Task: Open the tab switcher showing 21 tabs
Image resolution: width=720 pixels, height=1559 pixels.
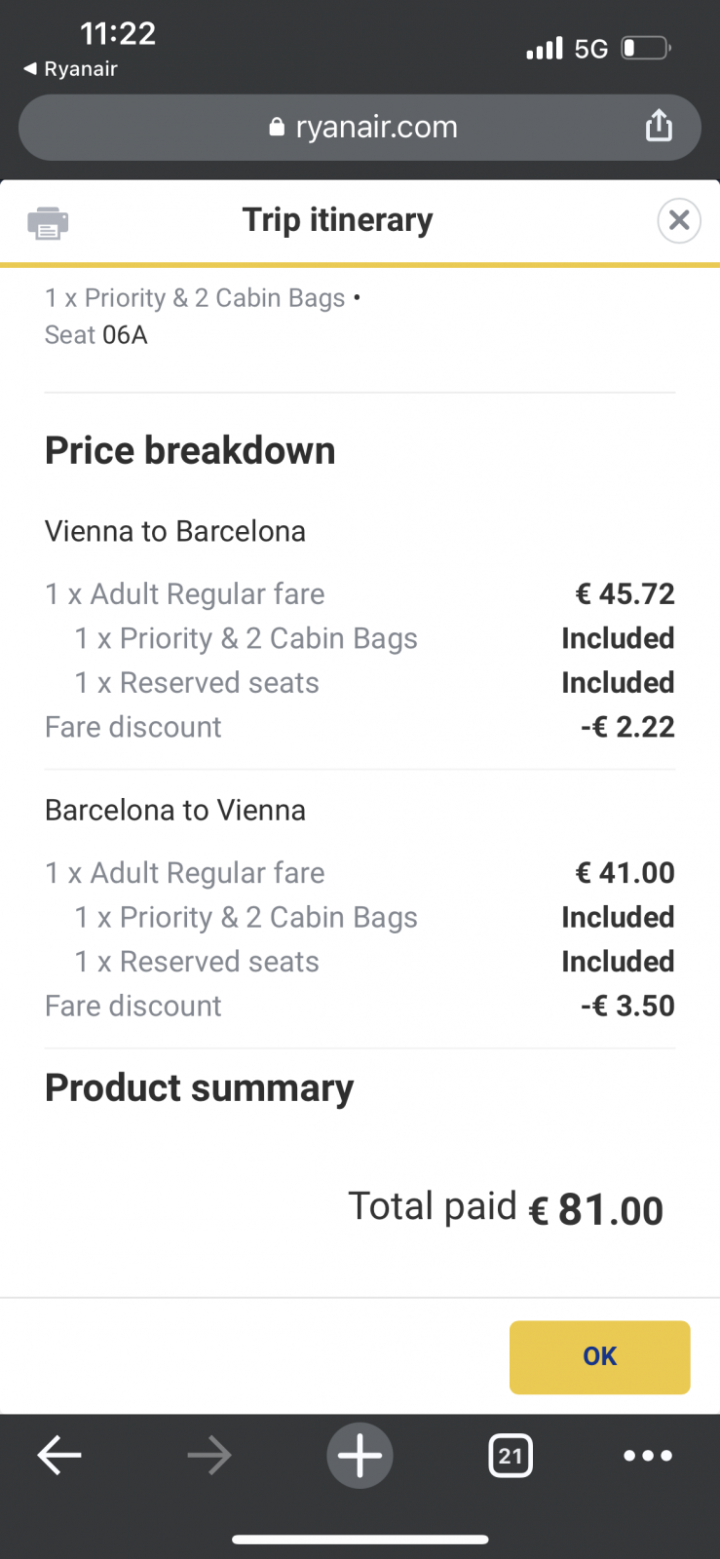Action: [510, 1456]
